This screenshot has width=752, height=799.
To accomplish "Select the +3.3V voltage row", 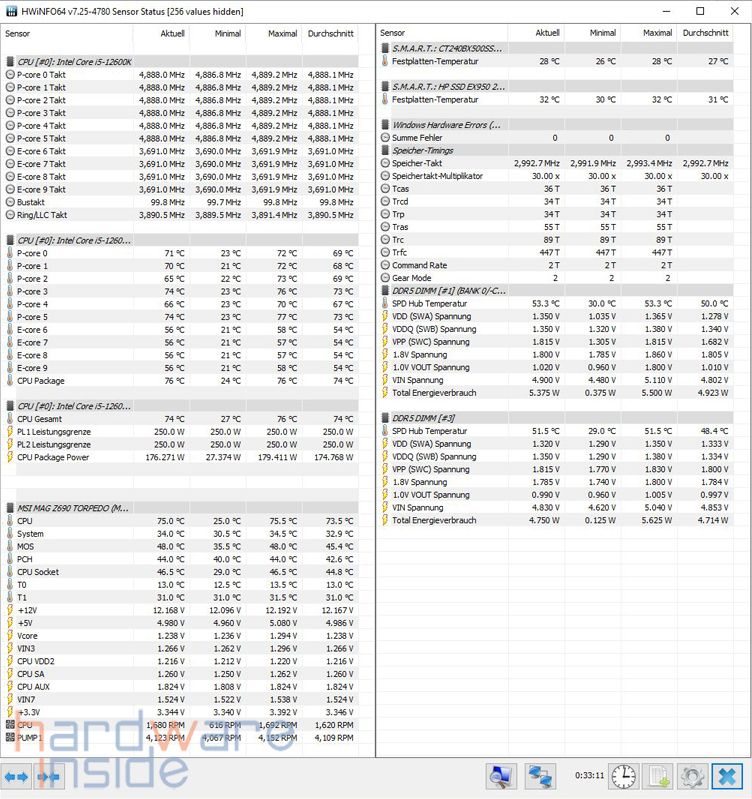I will (180, 712).
